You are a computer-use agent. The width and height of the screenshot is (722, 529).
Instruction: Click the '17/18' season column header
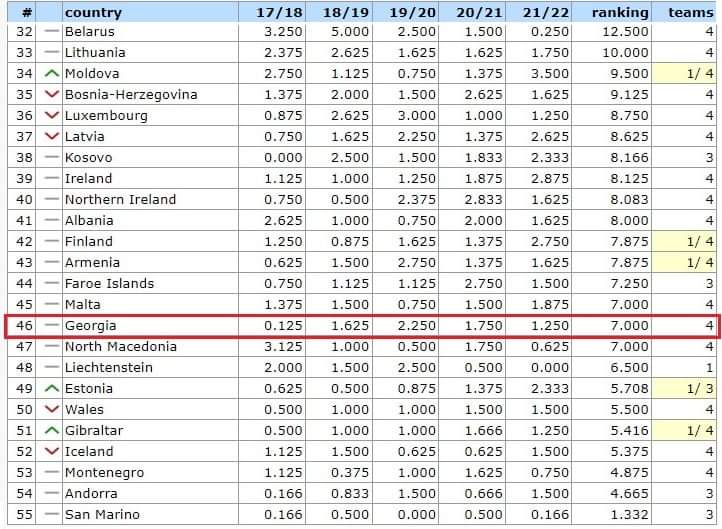[279, 12]
